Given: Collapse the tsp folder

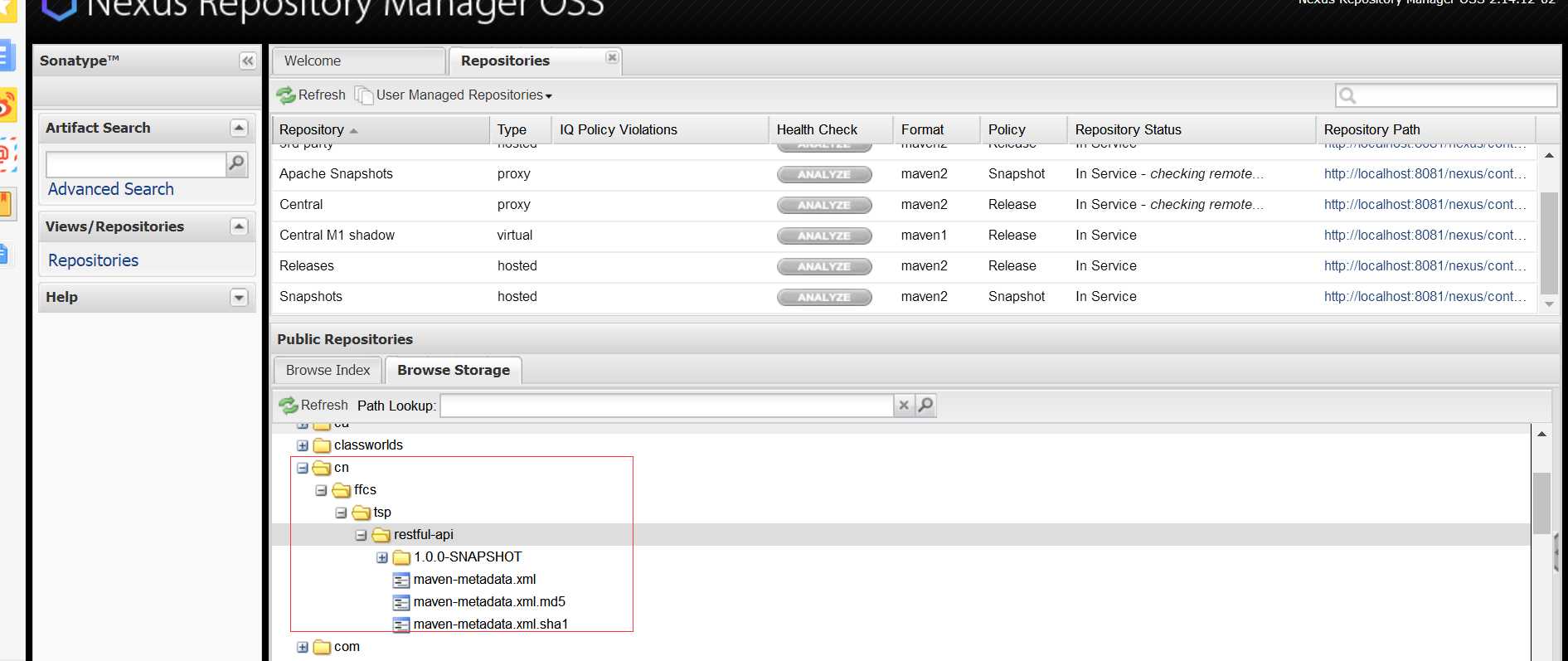Looking at the screenshot, I should coord(342,513).
